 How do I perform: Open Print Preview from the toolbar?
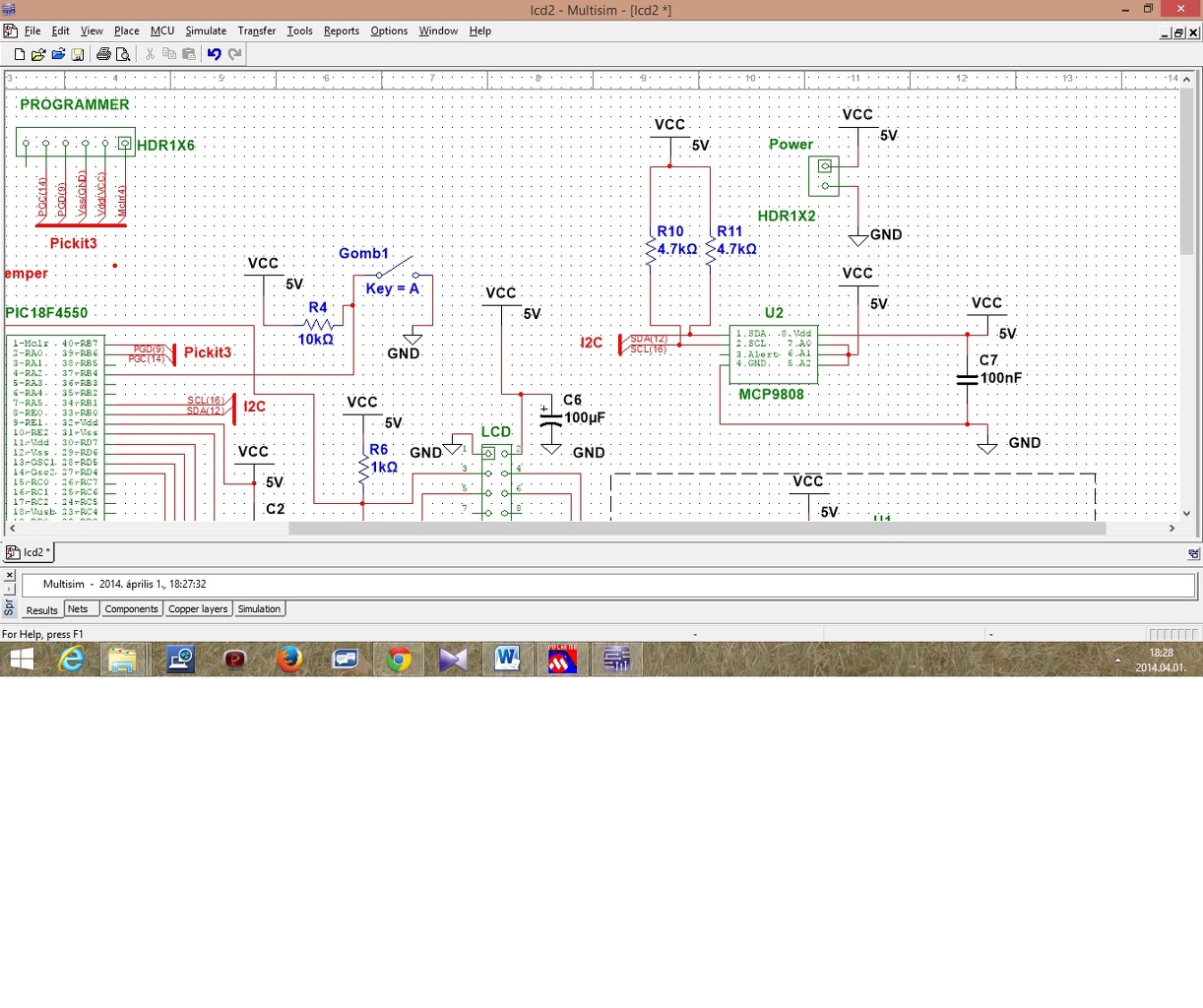tap(123, 54)
